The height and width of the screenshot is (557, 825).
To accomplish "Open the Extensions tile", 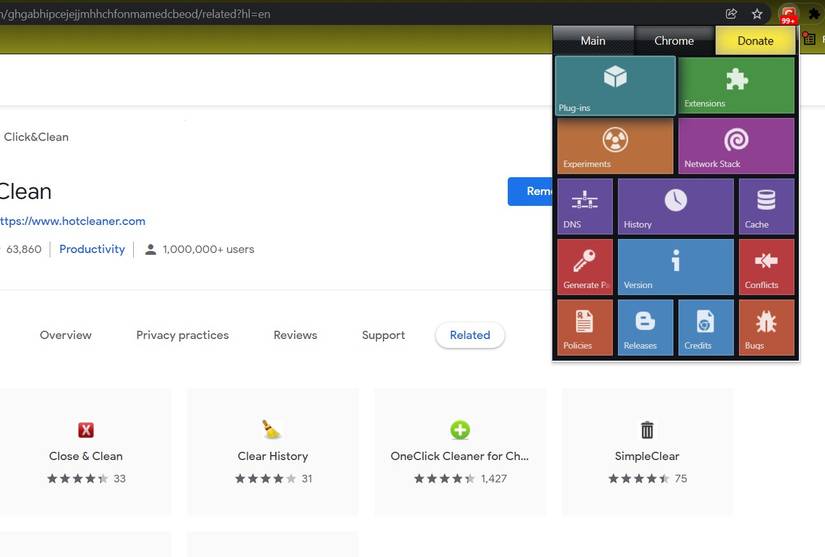I will tap(736, 85).
